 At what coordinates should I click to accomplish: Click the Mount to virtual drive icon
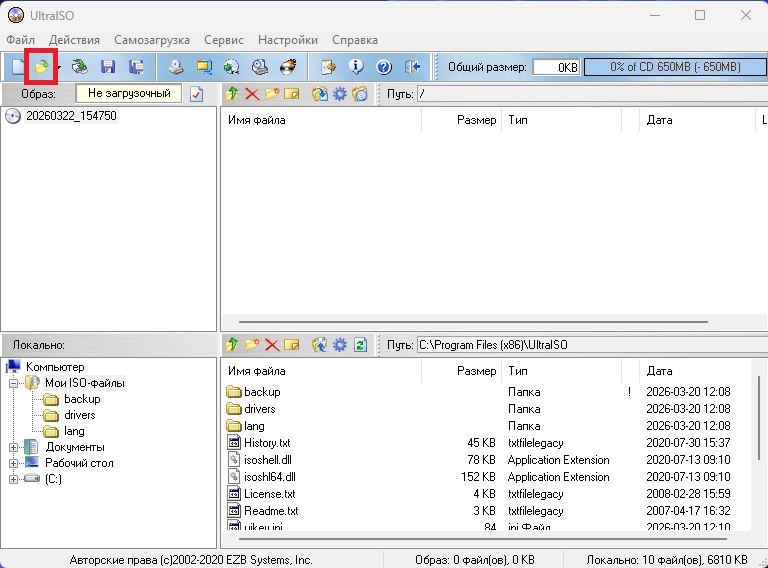(260, 67)
